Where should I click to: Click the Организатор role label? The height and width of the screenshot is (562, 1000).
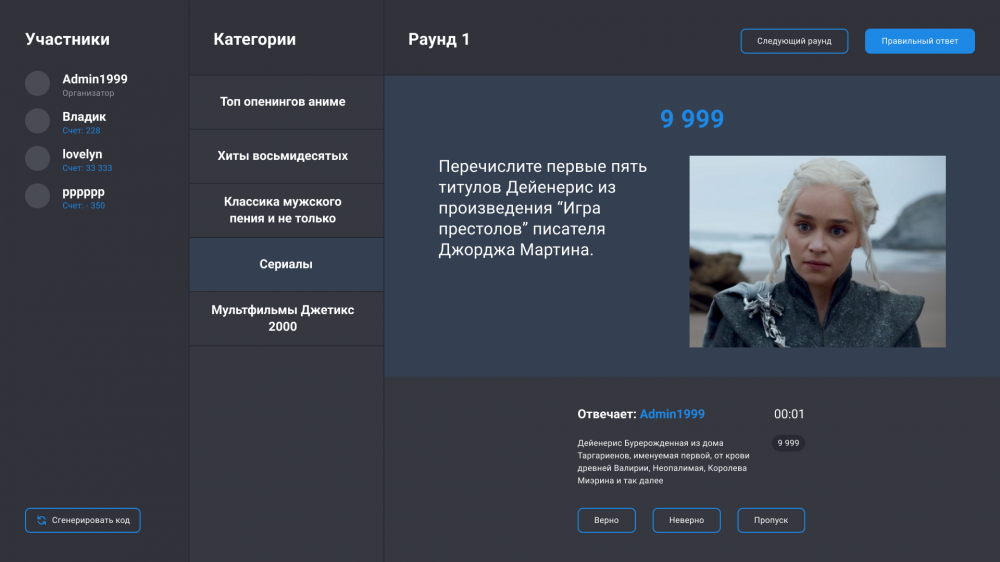(x=88, y=93)
